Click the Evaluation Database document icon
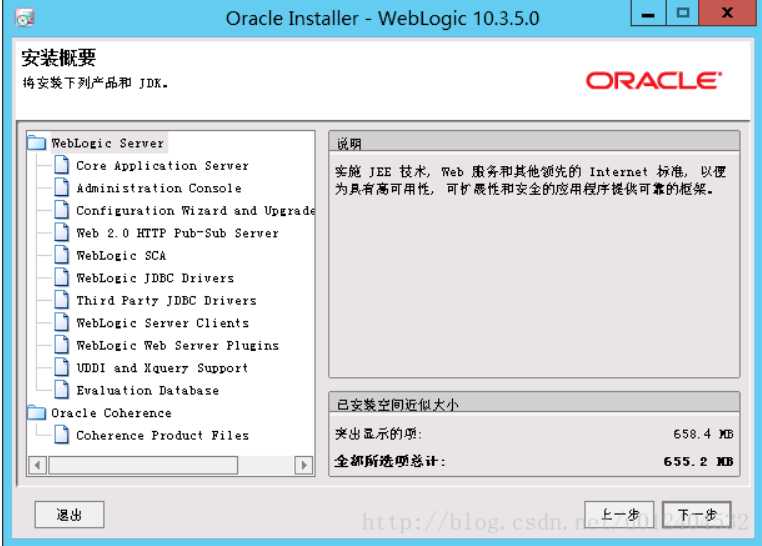762x546 pixels. coord(61,390)
